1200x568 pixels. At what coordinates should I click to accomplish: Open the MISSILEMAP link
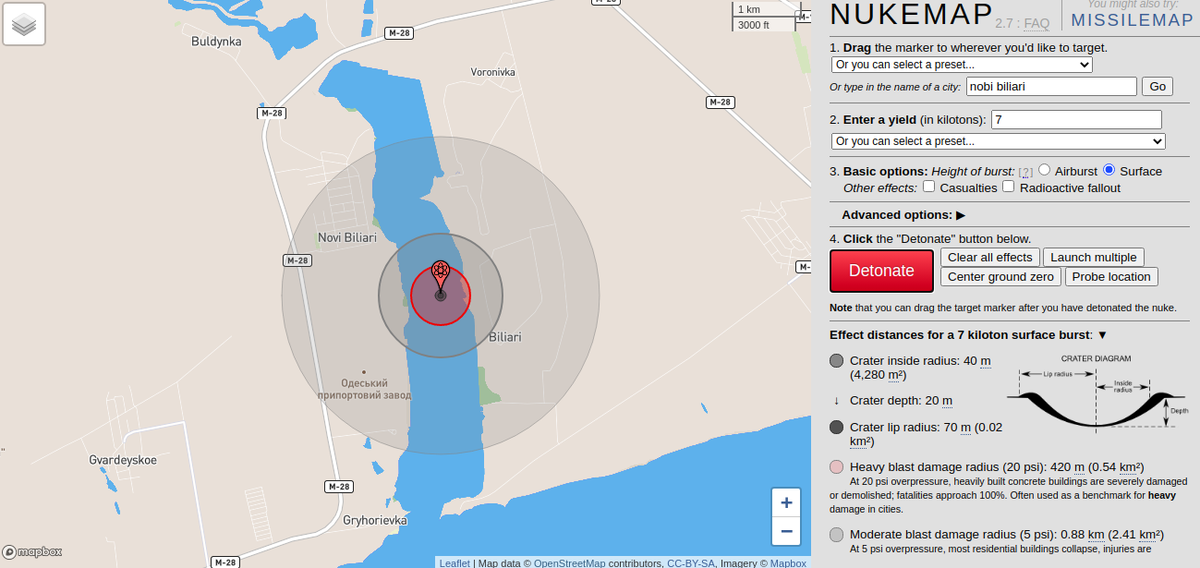coord(1132,20)
